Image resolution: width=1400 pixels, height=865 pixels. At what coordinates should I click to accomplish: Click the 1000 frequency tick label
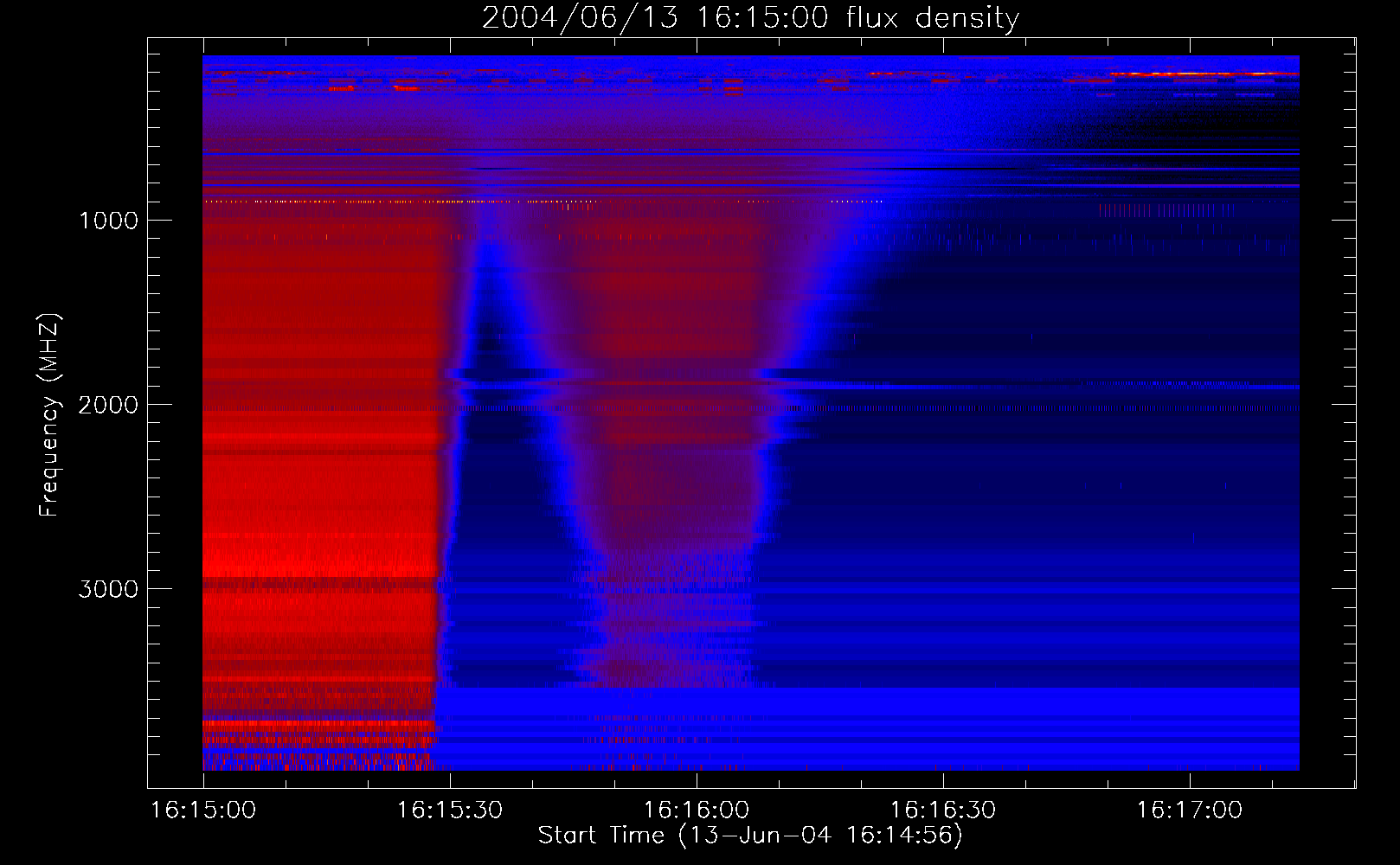point(108,221)
